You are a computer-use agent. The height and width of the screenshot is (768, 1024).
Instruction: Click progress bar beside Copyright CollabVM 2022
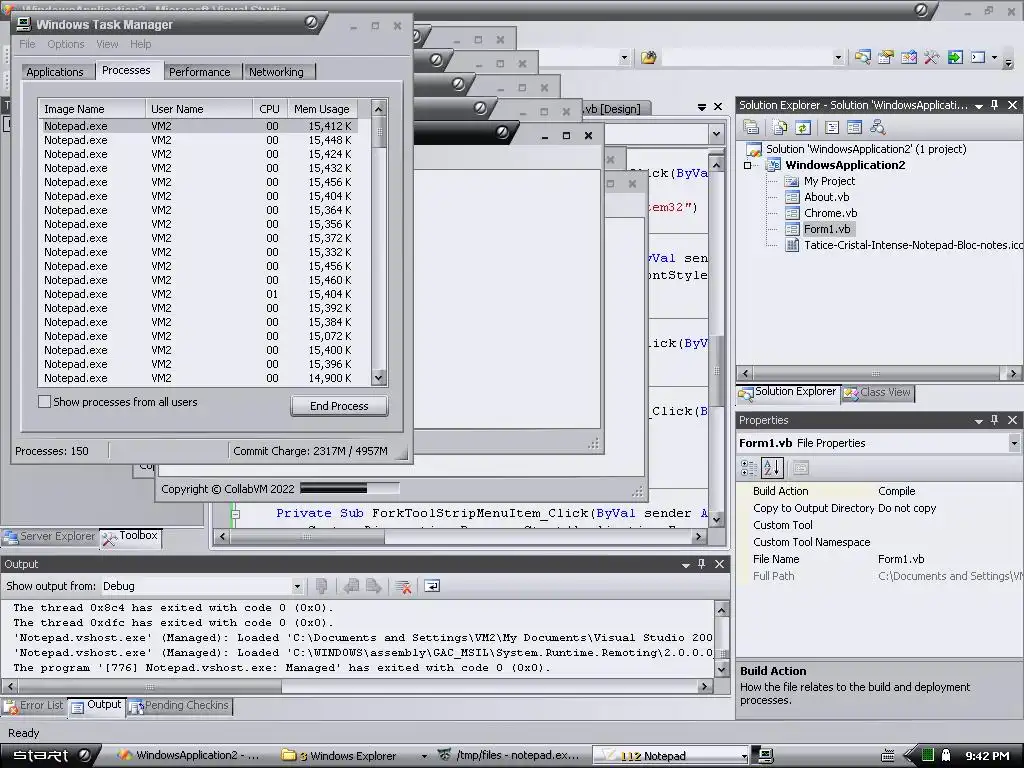pyautogui.click(x=349, y=488)
